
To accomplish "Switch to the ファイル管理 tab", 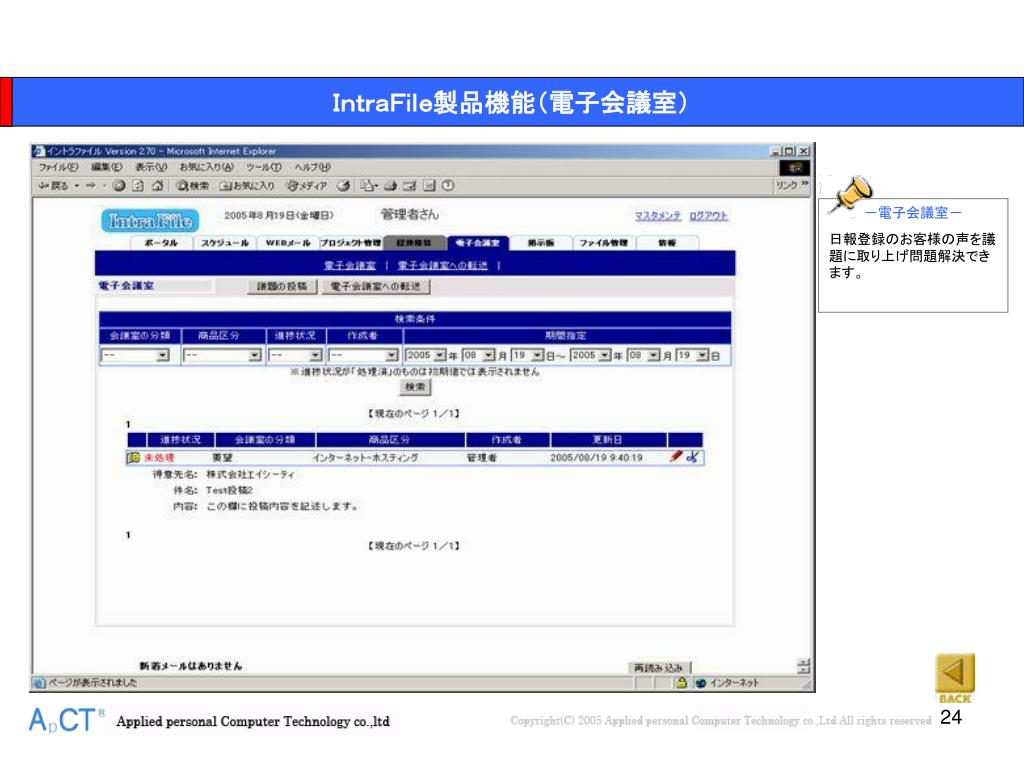I will (603, 243).
